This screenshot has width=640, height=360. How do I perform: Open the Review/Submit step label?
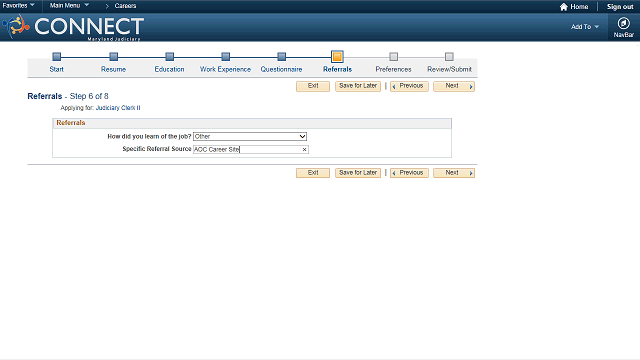(x=449, y=69)
